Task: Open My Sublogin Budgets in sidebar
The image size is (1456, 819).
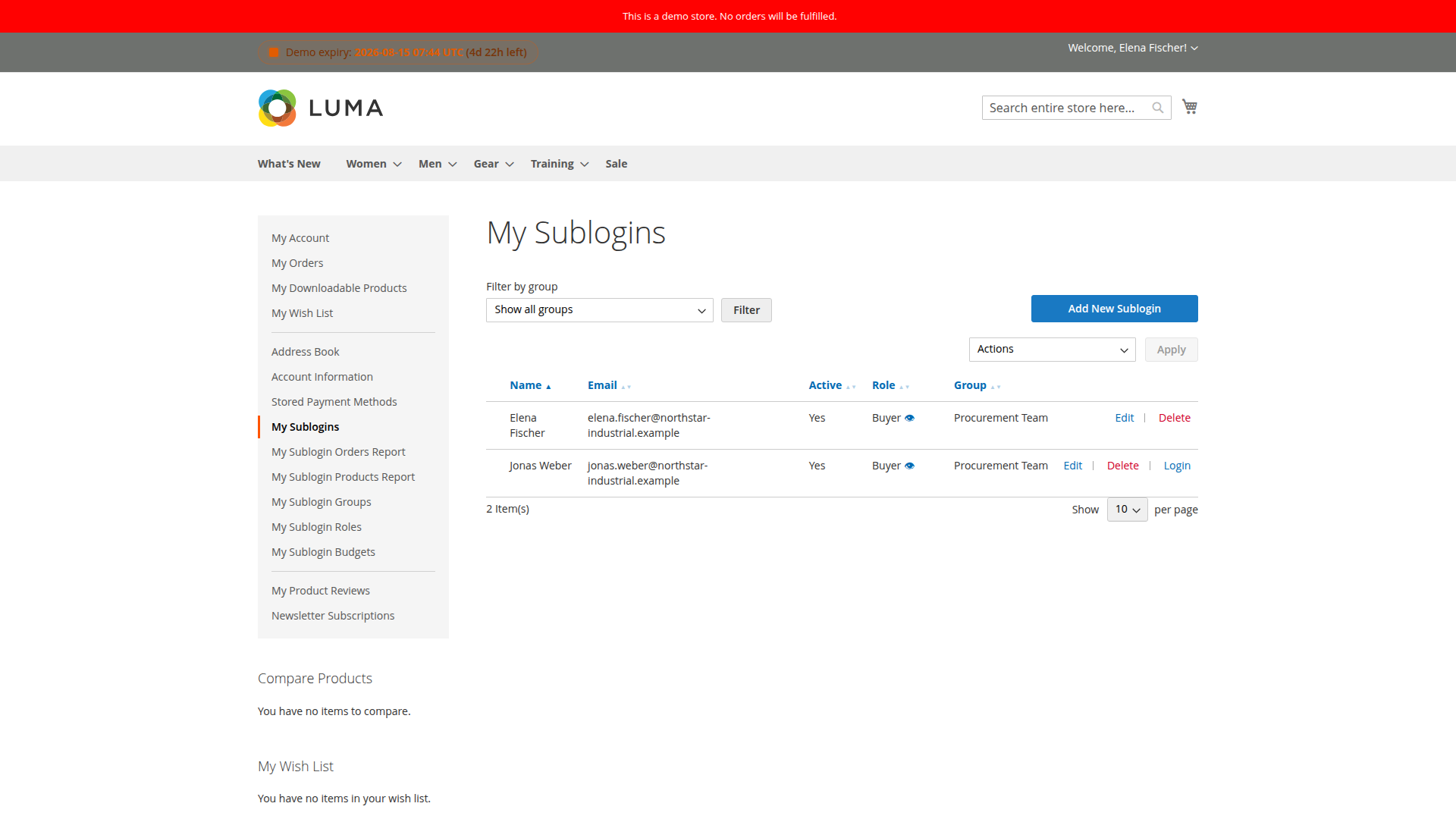Action: [323, 552]
